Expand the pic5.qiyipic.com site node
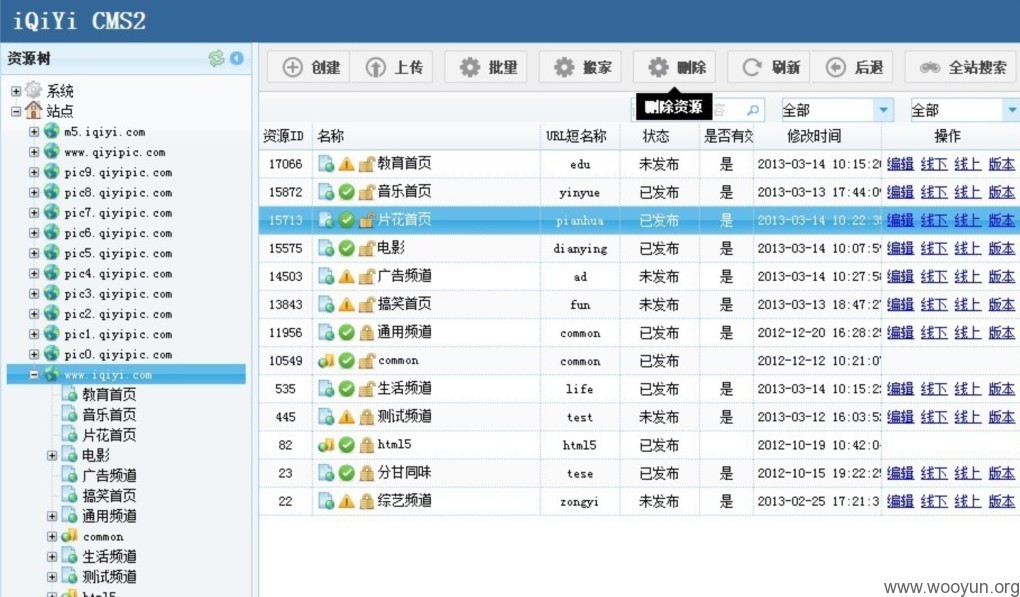 (34, 253)
